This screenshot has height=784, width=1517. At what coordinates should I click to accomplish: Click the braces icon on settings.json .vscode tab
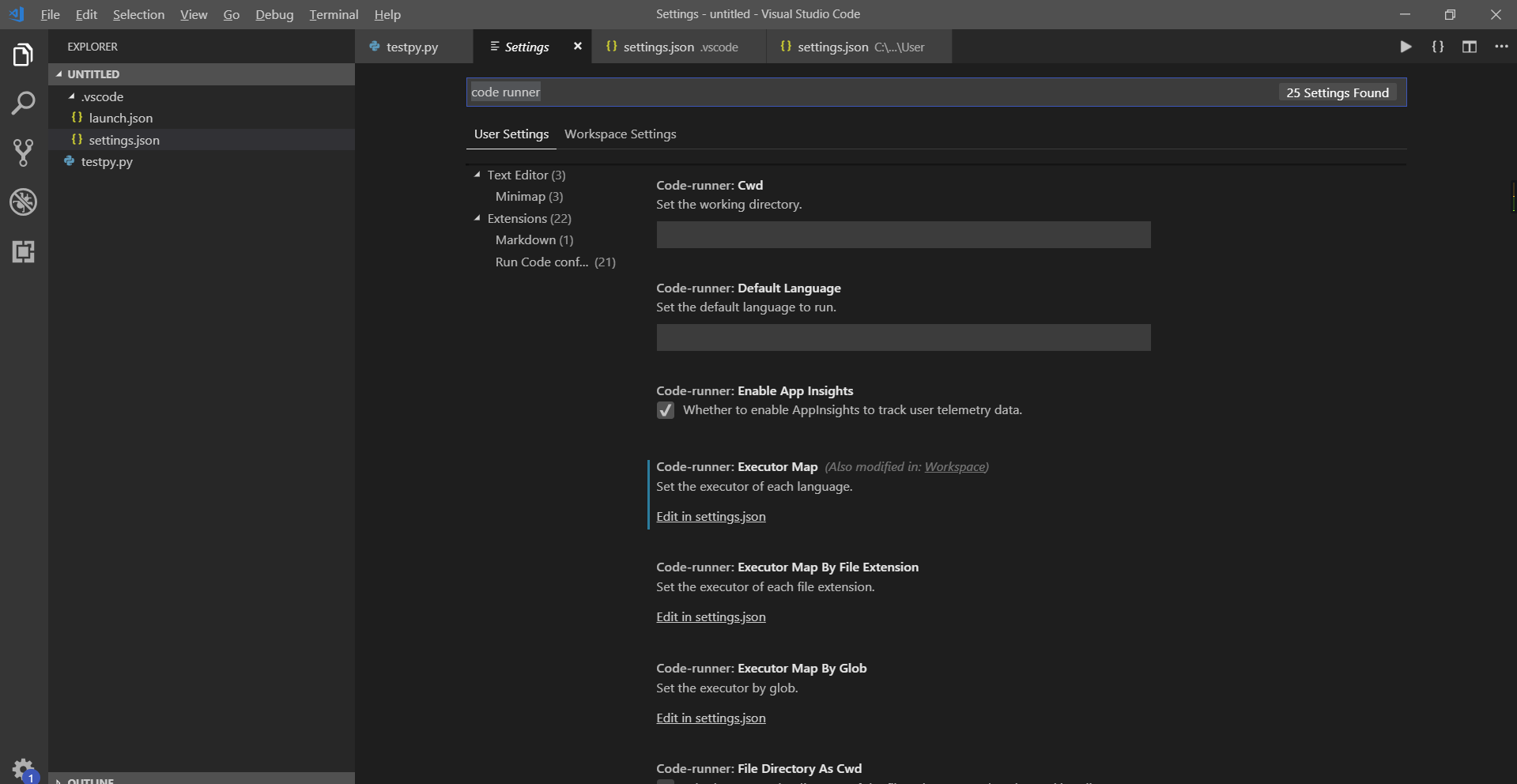click(x=611, y=47)
